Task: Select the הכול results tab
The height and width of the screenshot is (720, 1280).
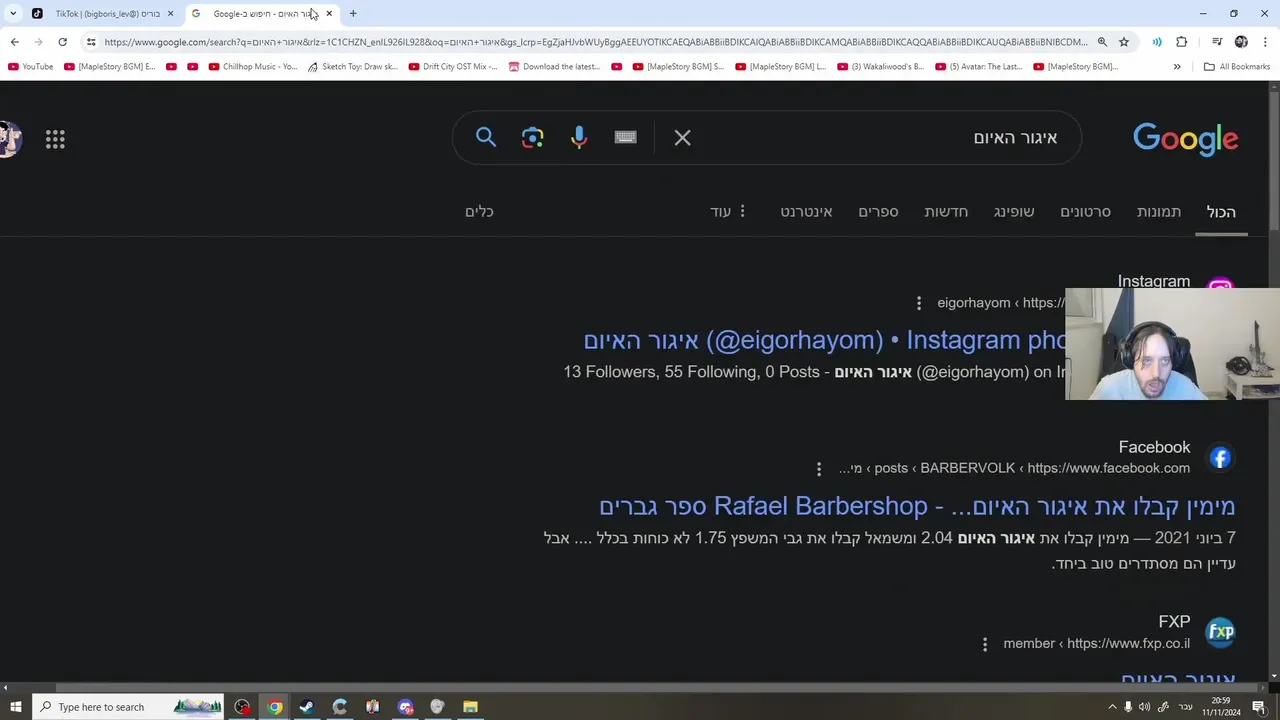Action: pos(1221,212)
